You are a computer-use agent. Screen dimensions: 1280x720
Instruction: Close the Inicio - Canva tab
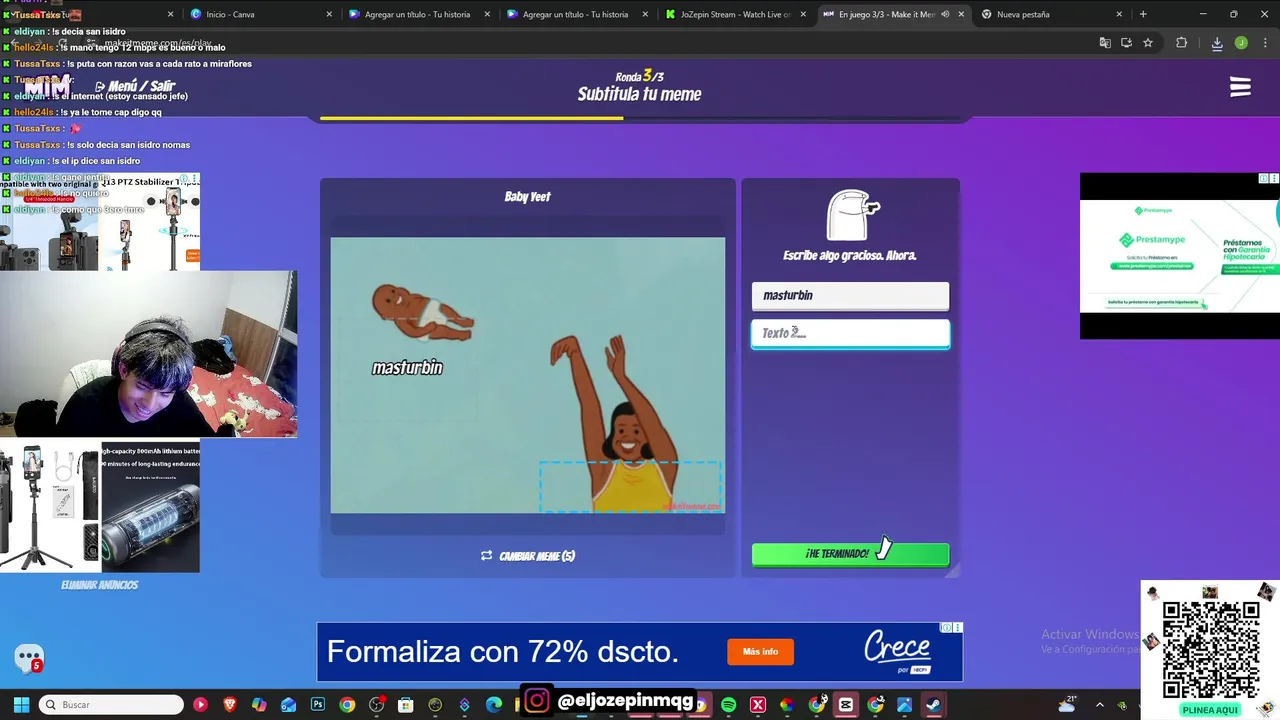[329, 15]
